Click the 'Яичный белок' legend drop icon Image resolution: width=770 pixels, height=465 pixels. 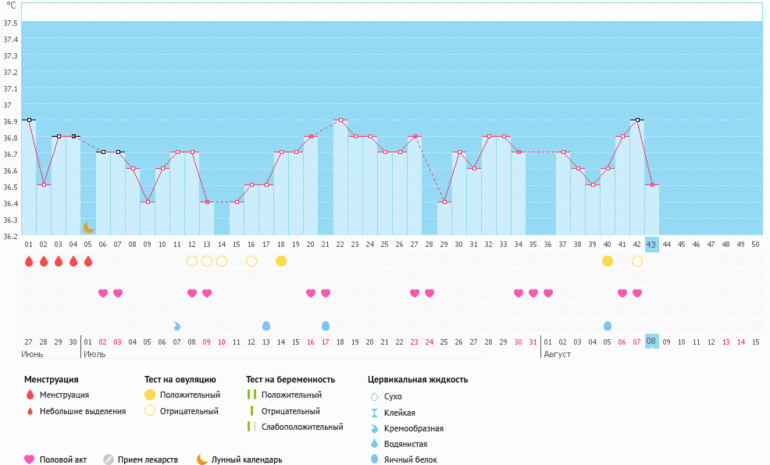click(374, 458)
